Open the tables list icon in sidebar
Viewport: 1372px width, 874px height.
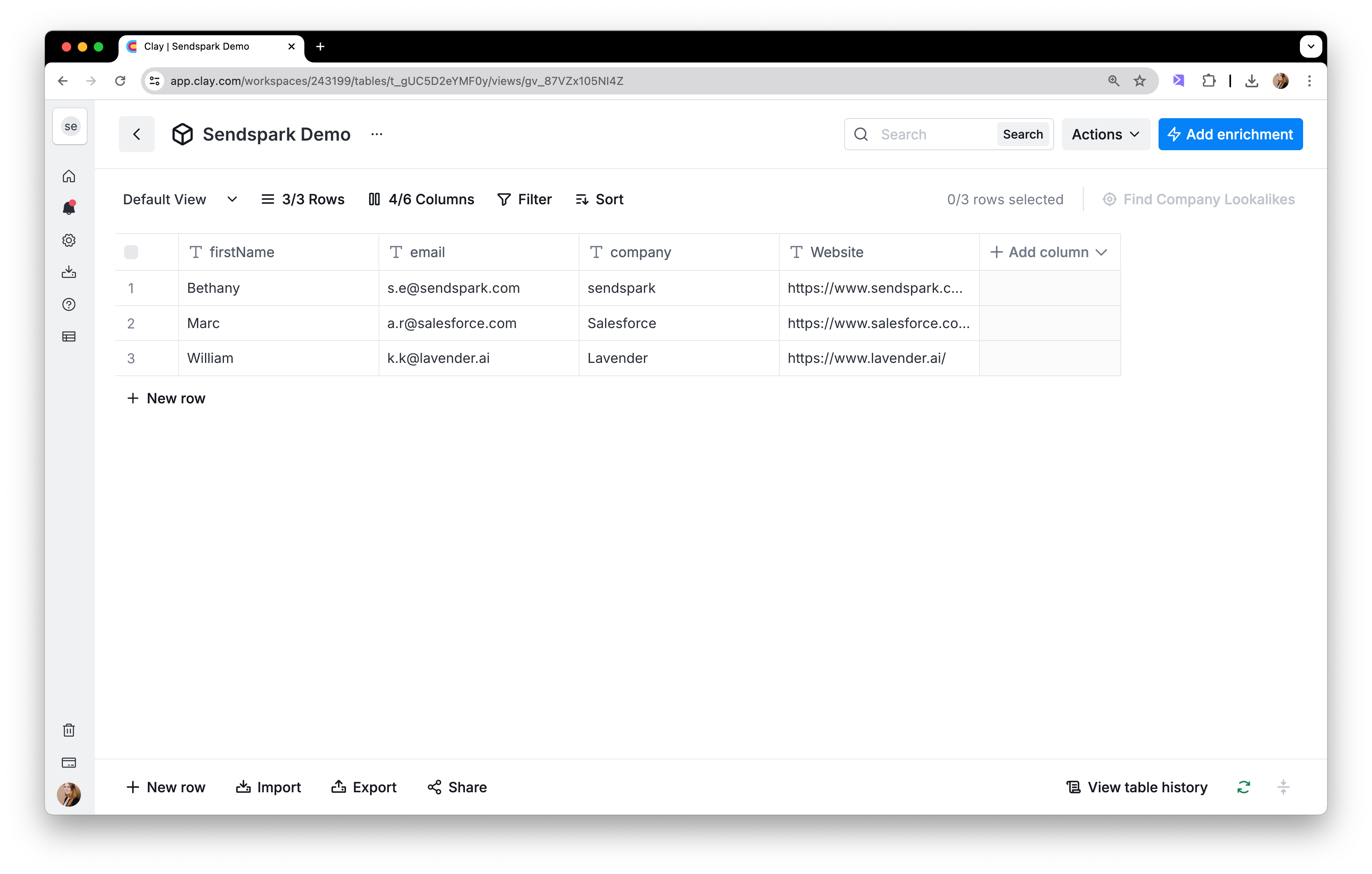pyautogui.click(x=69, y=337)
